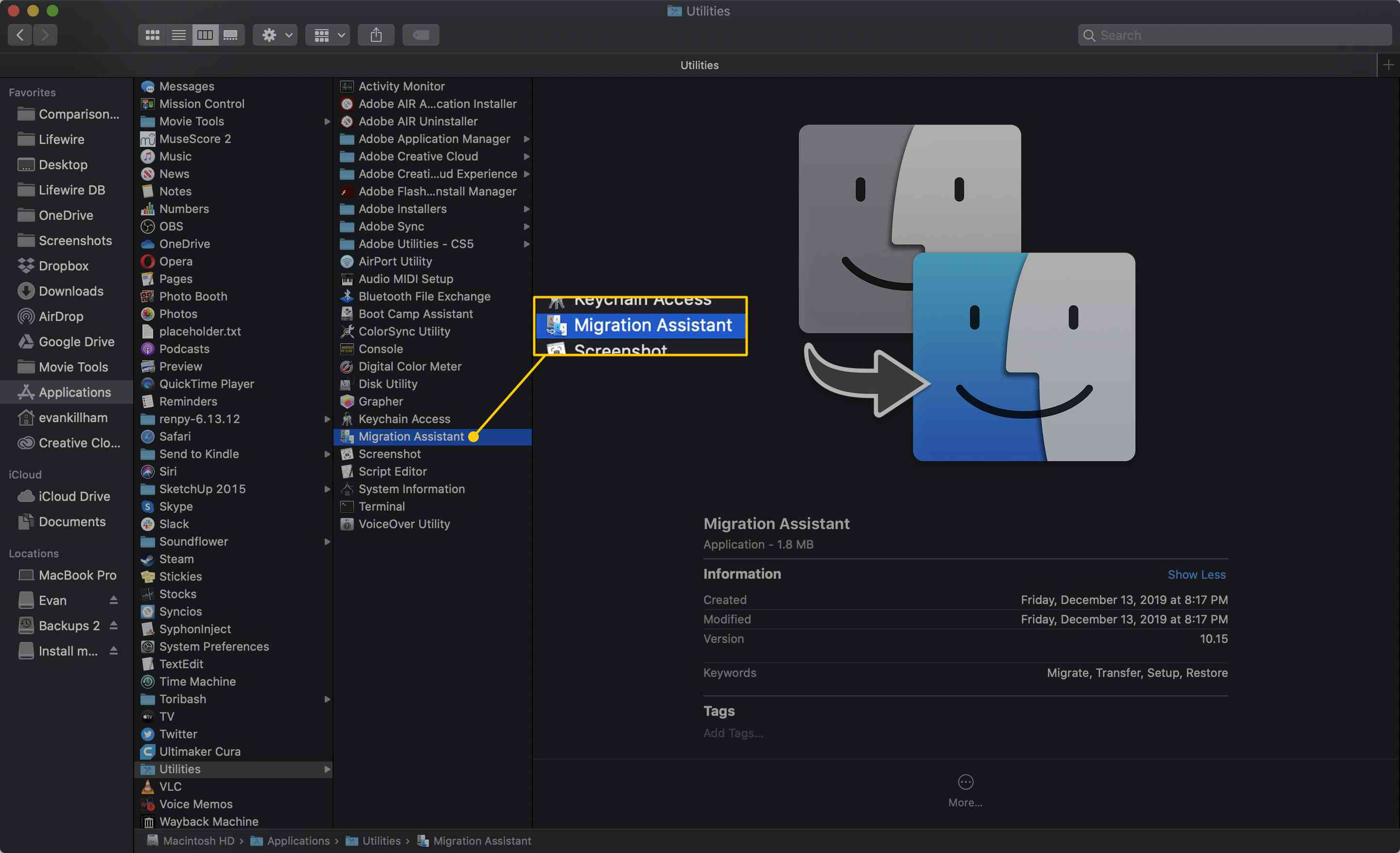The width and height of the screenshot is (1400, 853).
Task: Select Screenshot in Utilities list
Action: [x=433, y=454]
